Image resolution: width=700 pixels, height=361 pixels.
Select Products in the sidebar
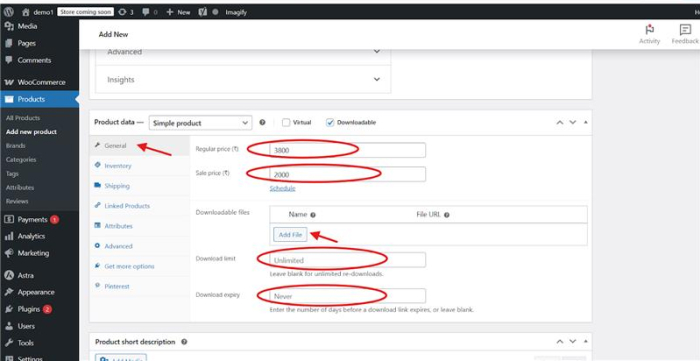coord(39,99)
